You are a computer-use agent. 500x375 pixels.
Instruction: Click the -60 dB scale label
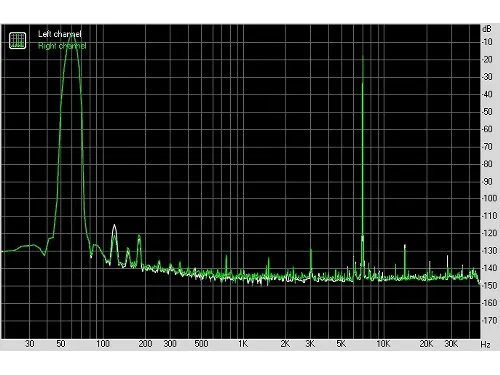(x=487, y=129)
